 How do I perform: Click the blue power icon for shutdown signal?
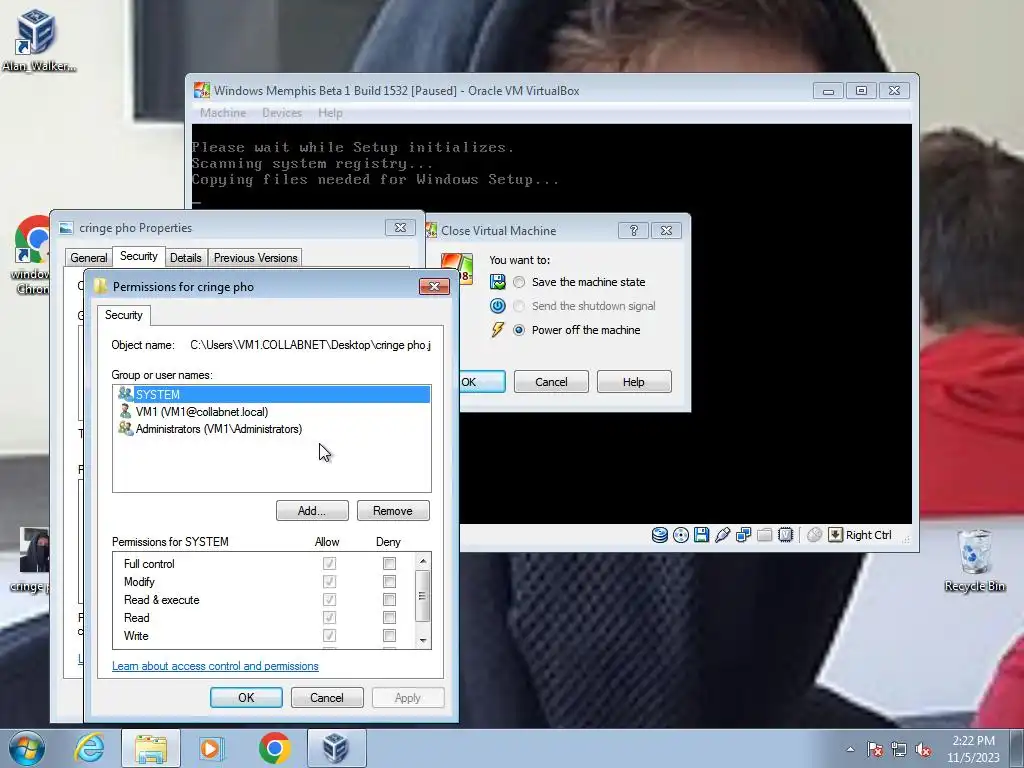(498, 306)
